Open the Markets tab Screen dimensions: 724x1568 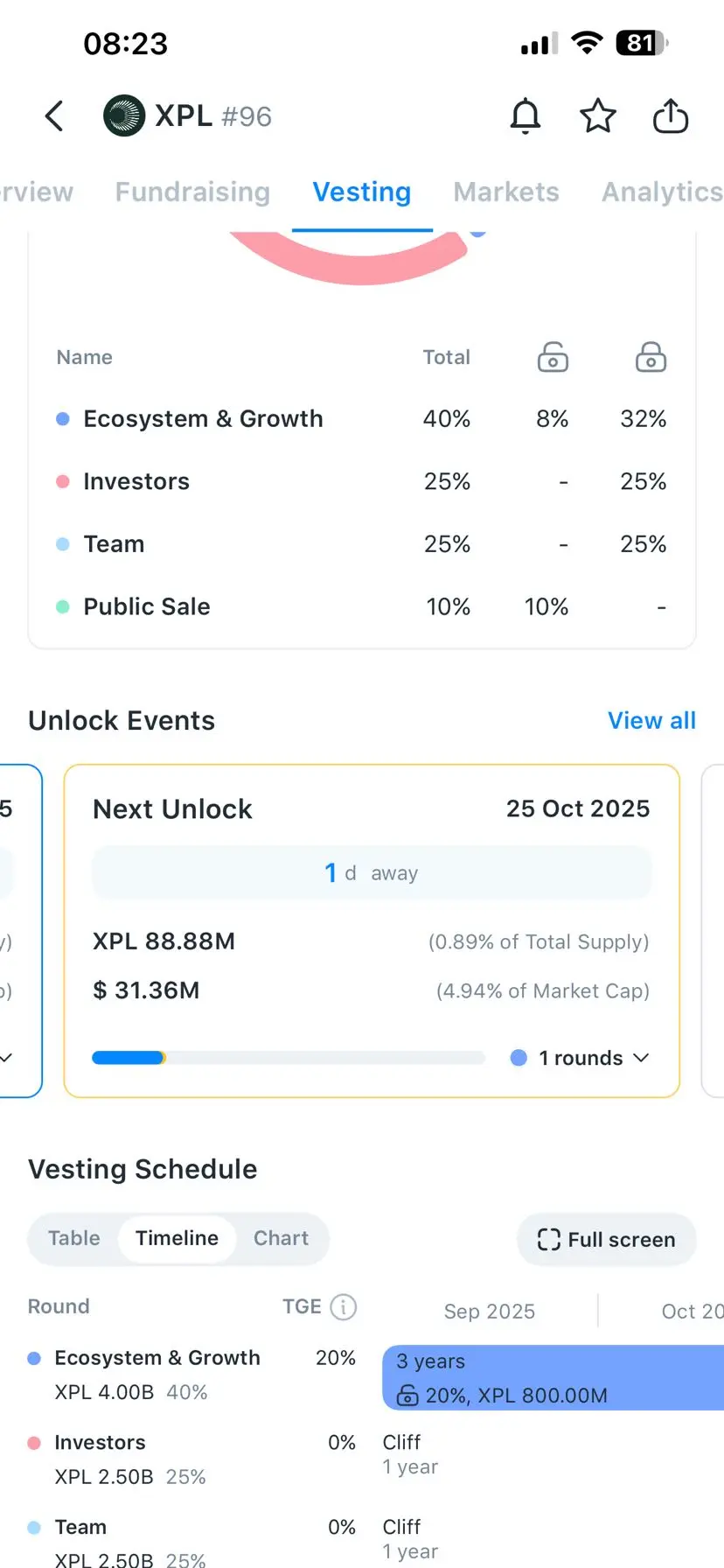coord(506,192)
